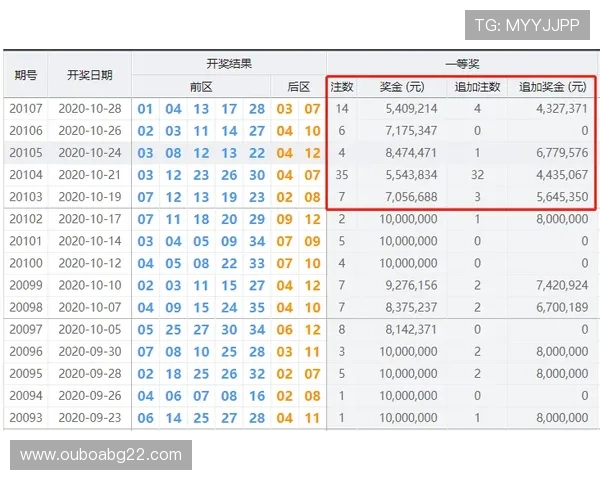Select period number 20103
The image size is (600, 480).
click(x=26, y=197)
